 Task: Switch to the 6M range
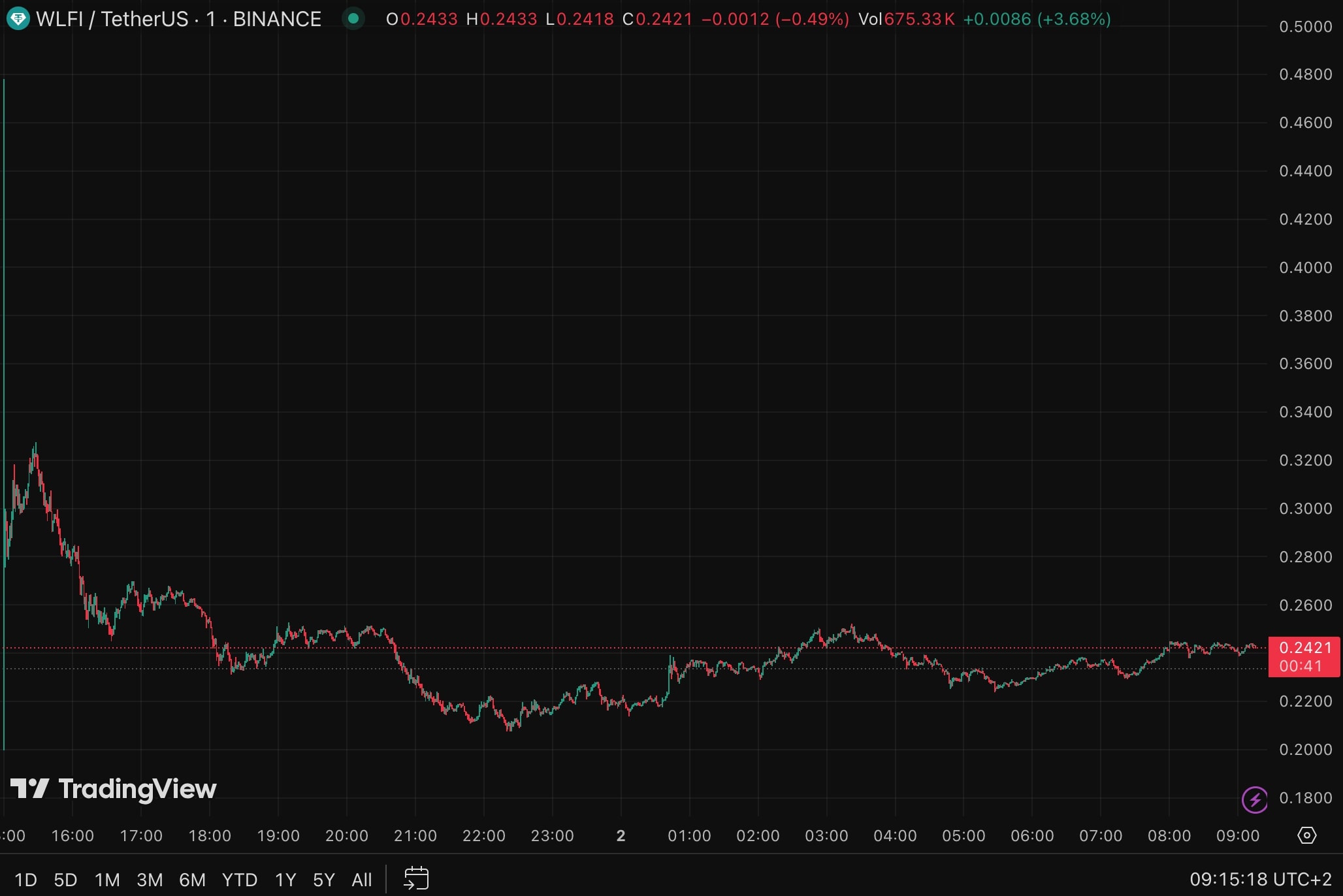pos(193,880)
